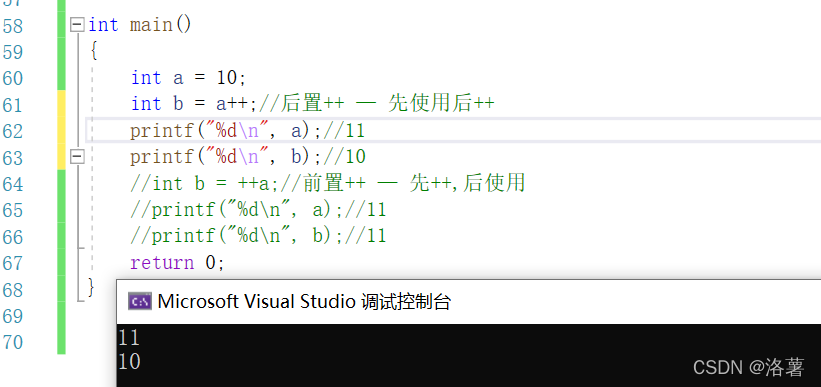This screenshot has height=387, width=821.
Task: Click the '//10' comment on line 63
Action: pyautogui.click(x=344, y=157)
